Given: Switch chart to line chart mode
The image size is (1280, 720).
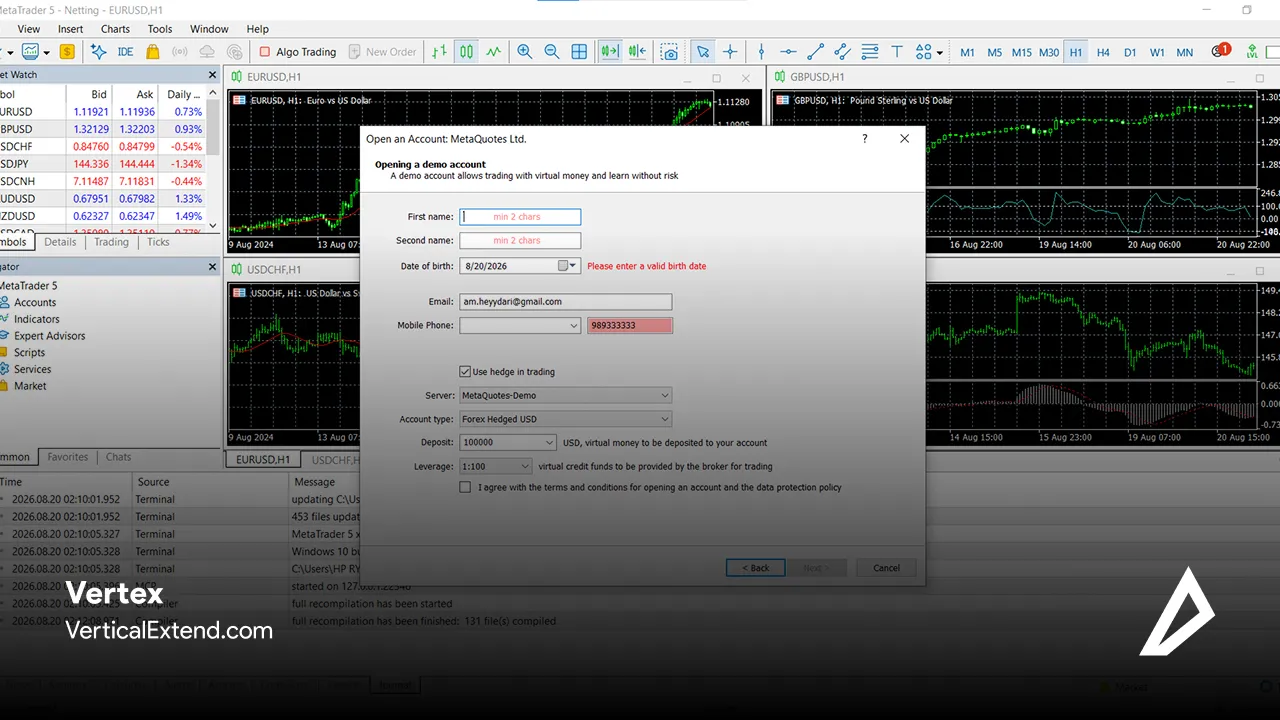Looking at the screenshot, I should [x=494, y=52].
